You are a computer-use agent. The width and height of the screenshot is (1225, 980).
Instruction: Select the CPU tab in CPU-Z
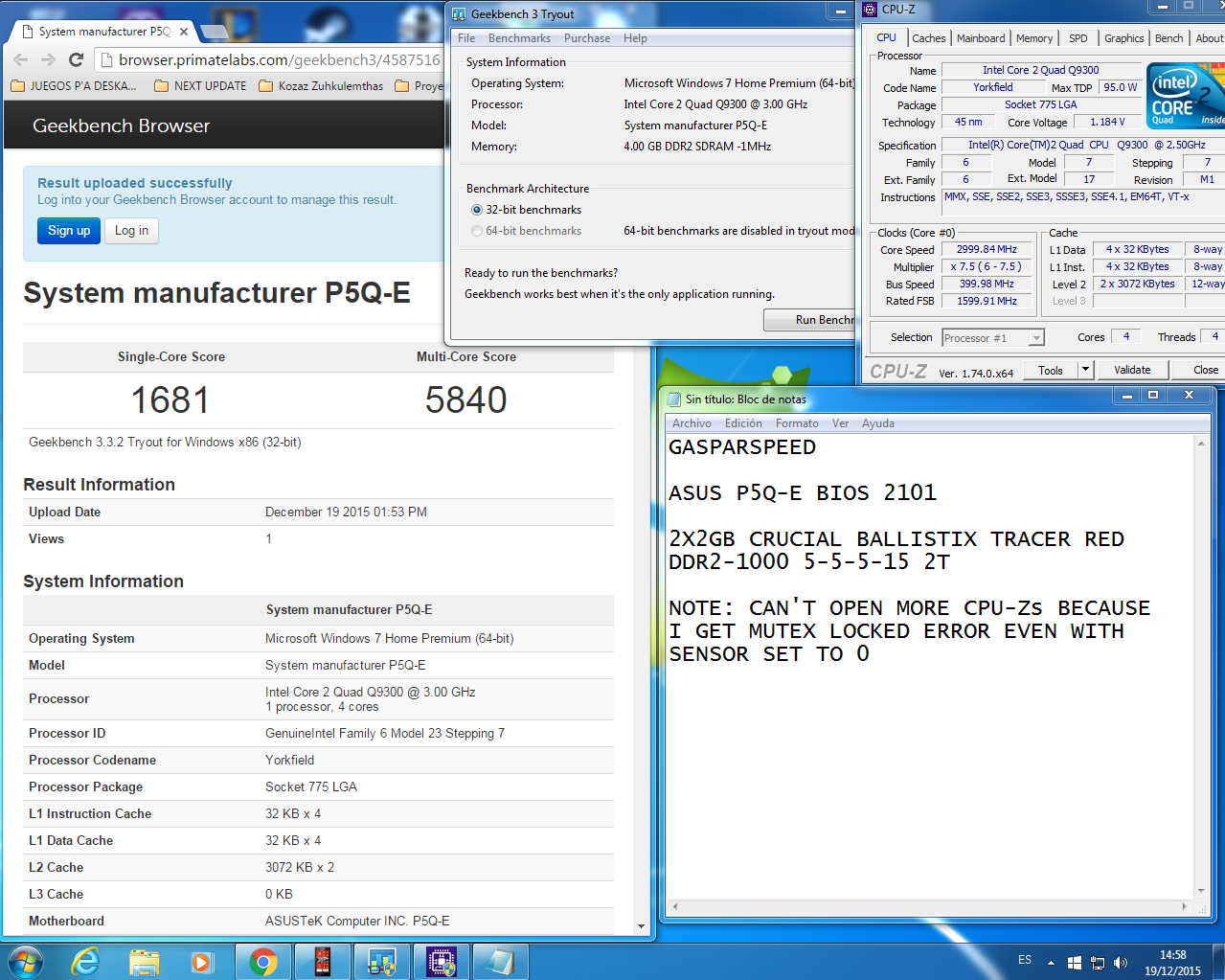point(886,37)
